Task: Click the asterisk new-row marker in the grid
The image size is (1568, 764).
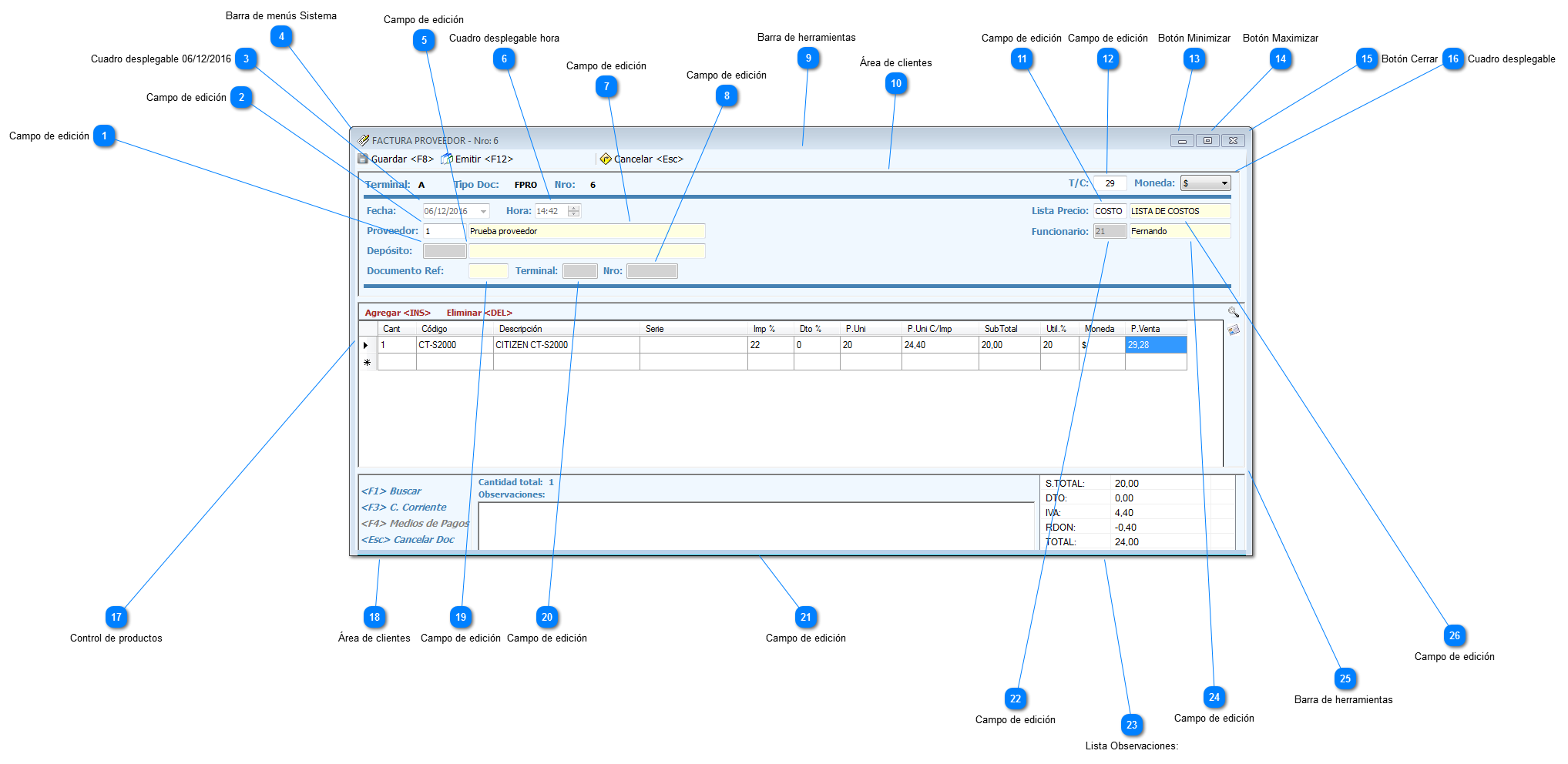Action: pyautogui.click(x=367, y=362)
